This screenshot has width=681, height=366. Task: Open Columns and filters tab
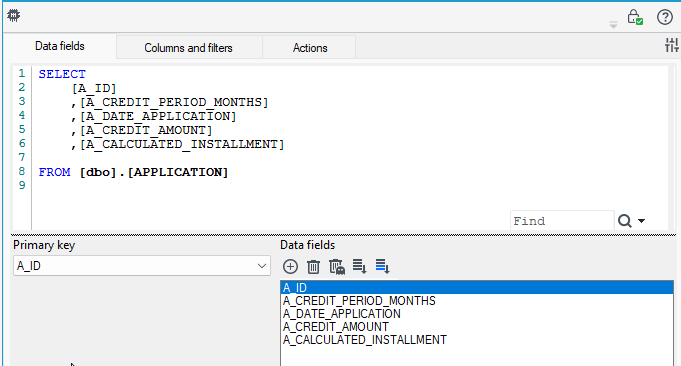point(188,48)
